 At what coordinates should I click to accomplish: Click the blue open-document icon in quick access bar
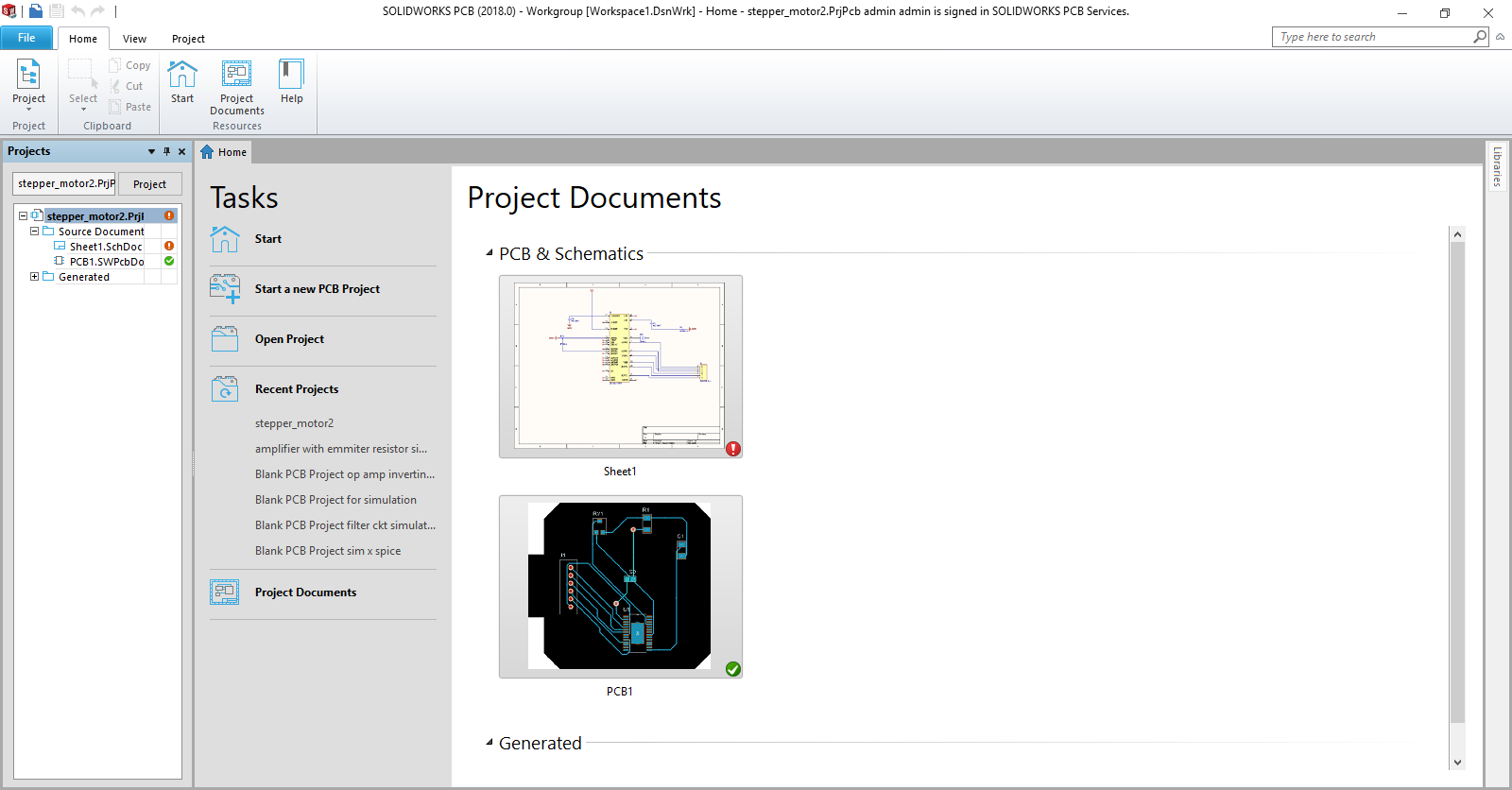pos(36,11)
